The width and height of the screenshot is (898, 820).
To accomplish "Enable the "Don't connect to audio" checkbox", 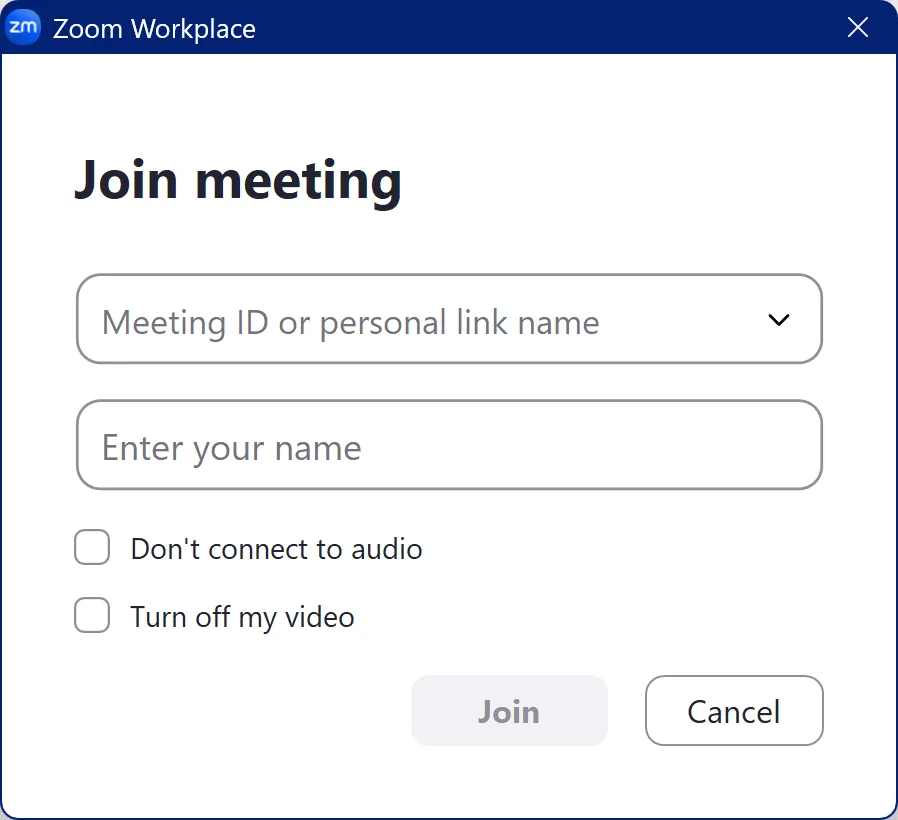I will (92, 548).
